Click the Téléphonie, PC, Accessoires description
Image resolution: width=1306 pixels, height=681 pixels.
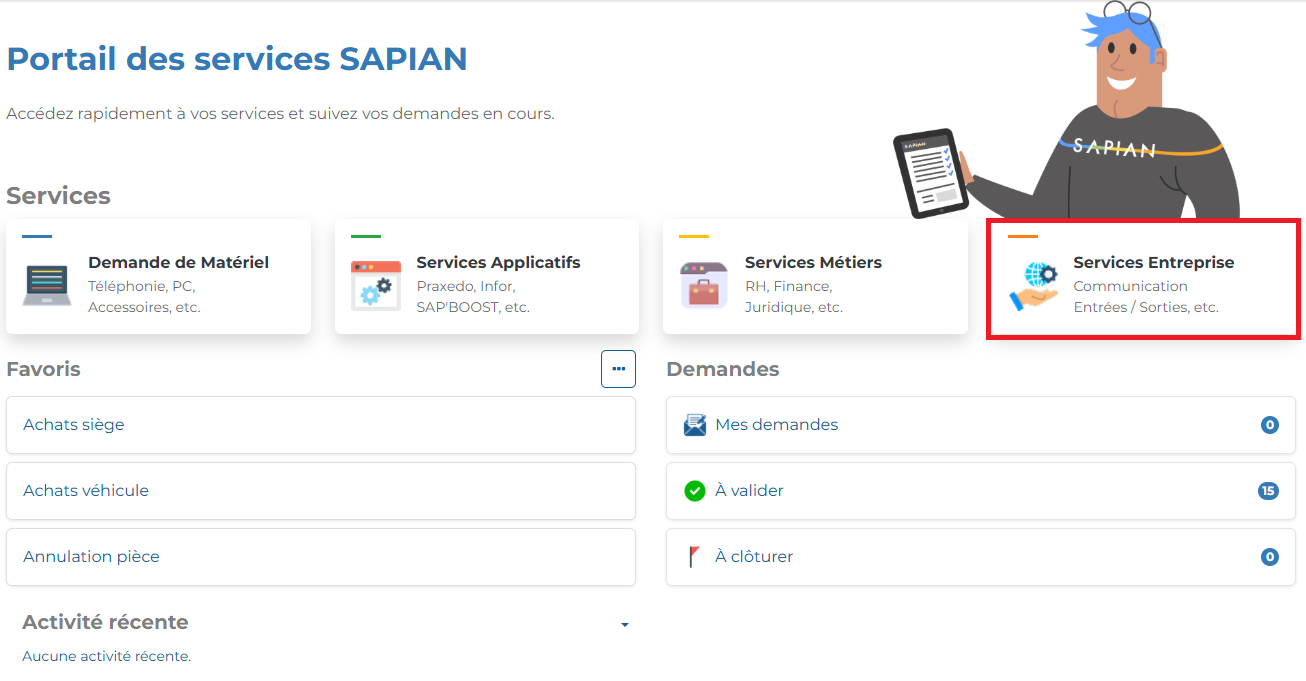(144, 297)
